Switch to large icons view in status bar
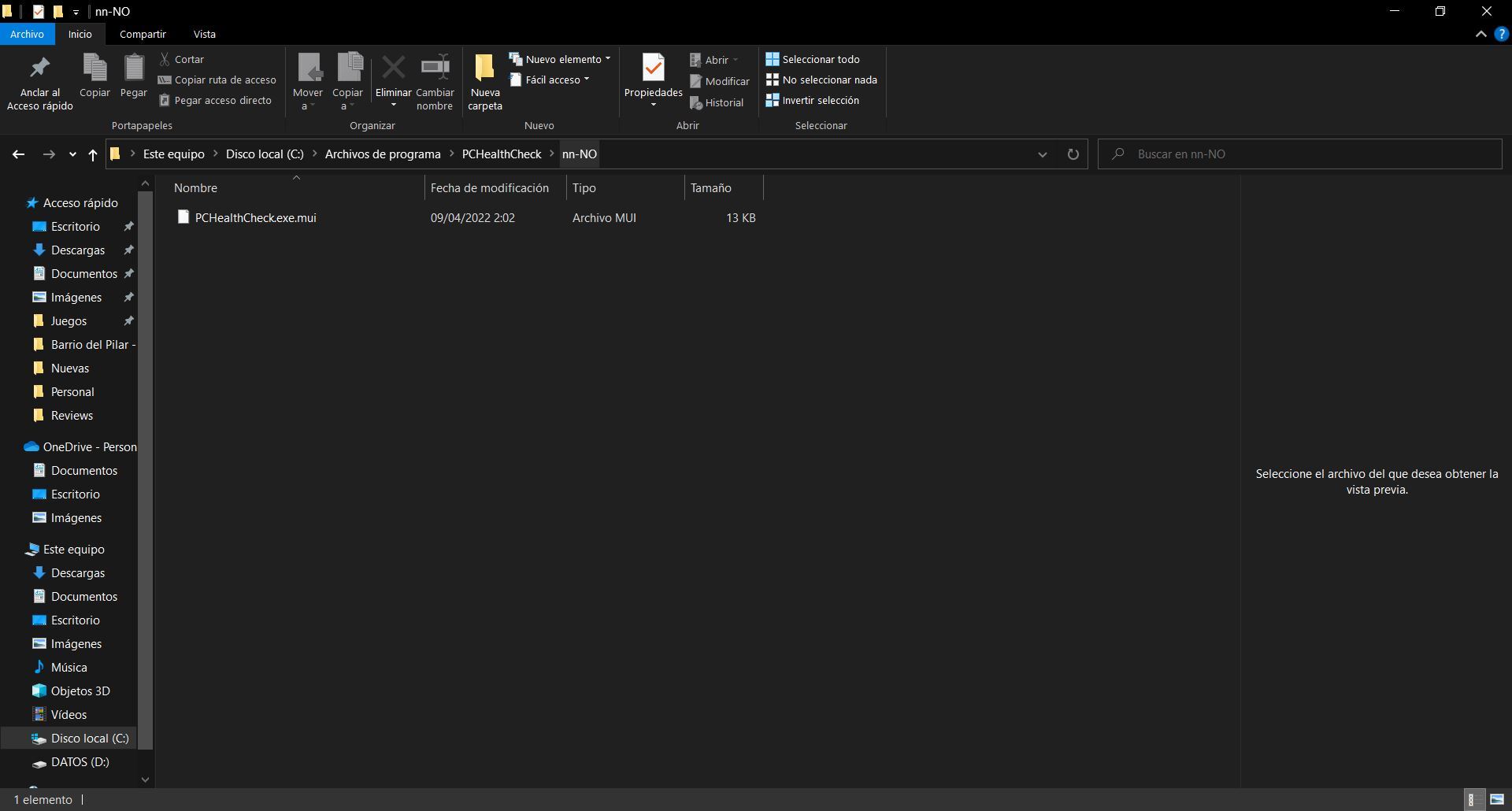The height and width of the screenshot is (811, 1512). coord(1497,800)
